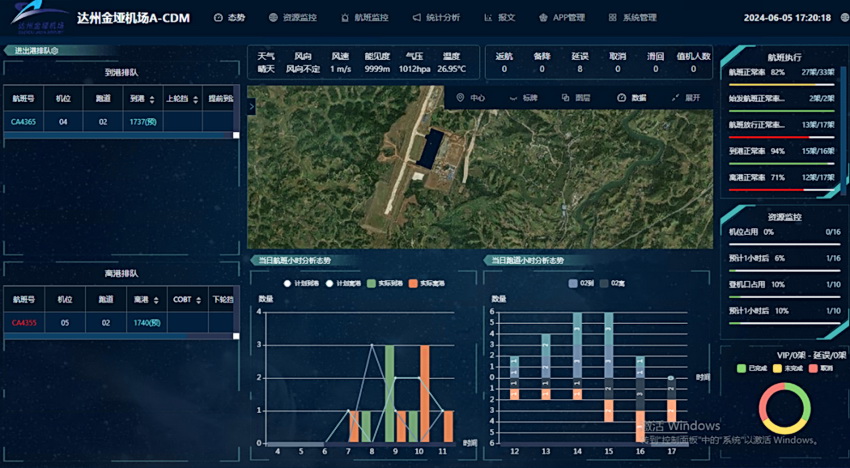
Task: Open flight CA4365 in arrival queue
Action: click(23, 122)
